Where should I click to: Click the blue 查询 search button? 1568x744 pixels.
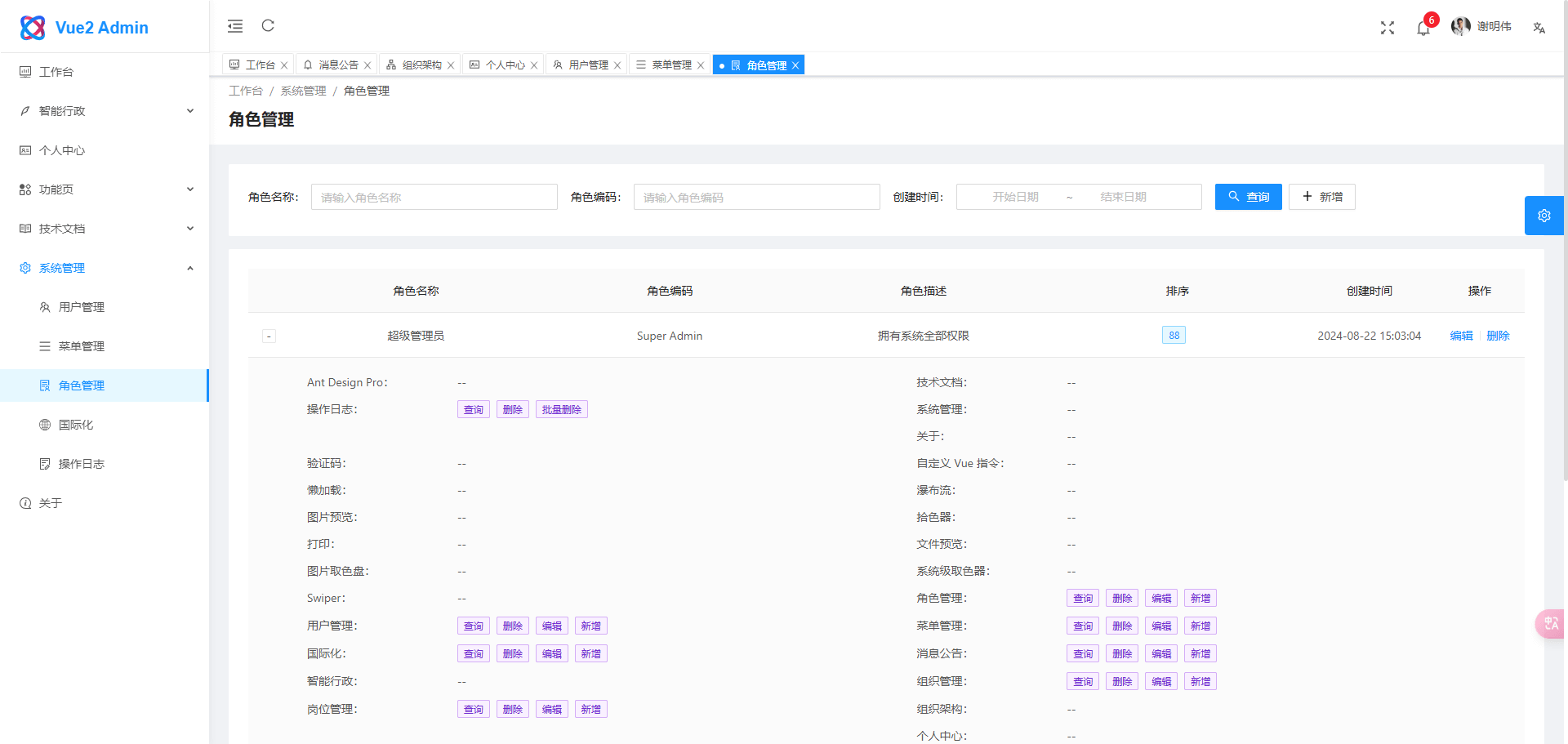point(1249,197)
